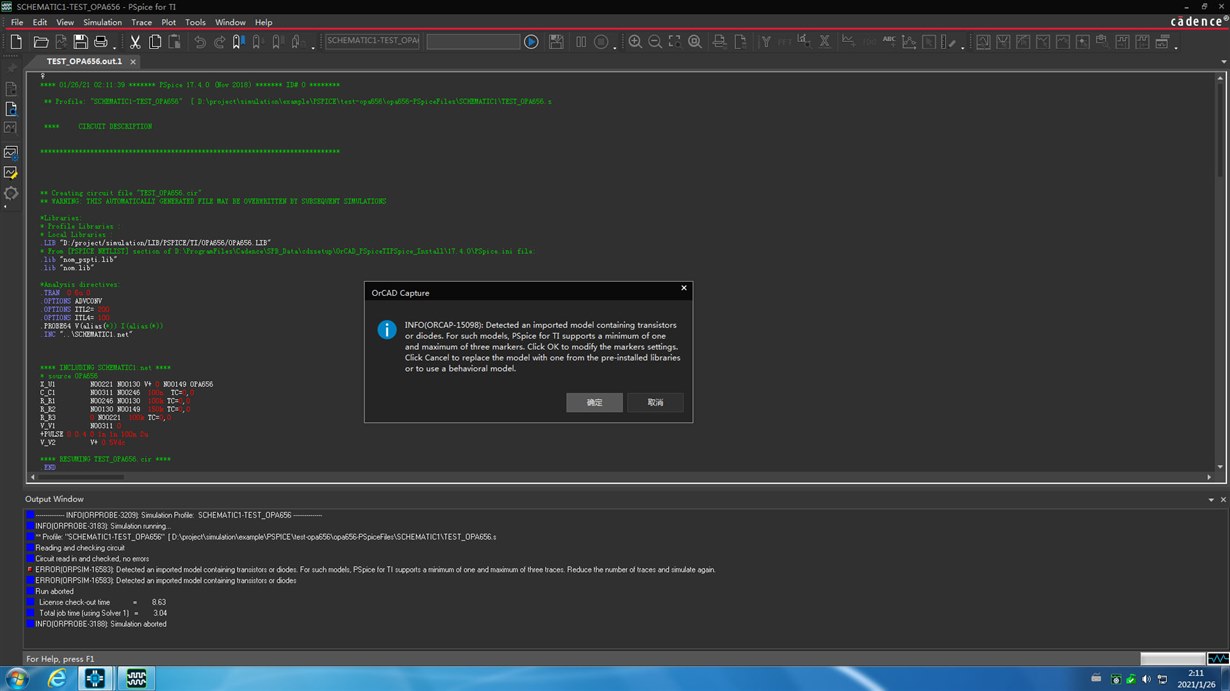This screenshot has width=1230, height=691.
Task: Open the Trace menu
Action: 142,22
